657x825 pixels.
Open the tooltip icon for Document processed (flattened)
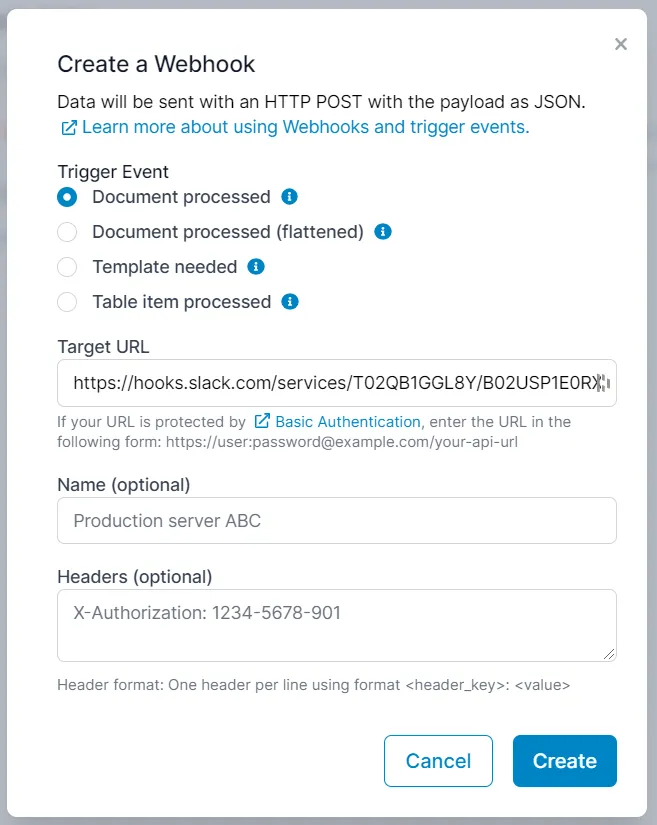coord(380,232)
